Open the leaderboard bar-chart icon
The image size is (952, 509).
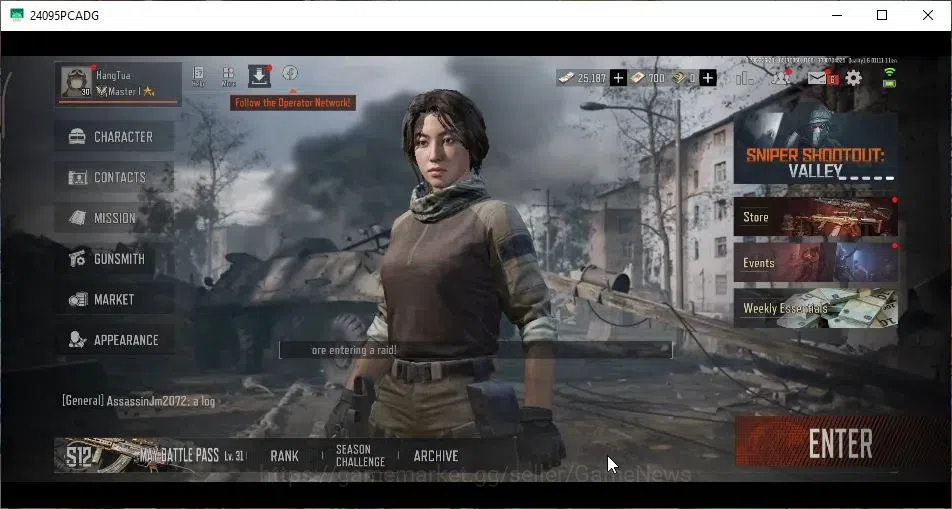(744, 78)
